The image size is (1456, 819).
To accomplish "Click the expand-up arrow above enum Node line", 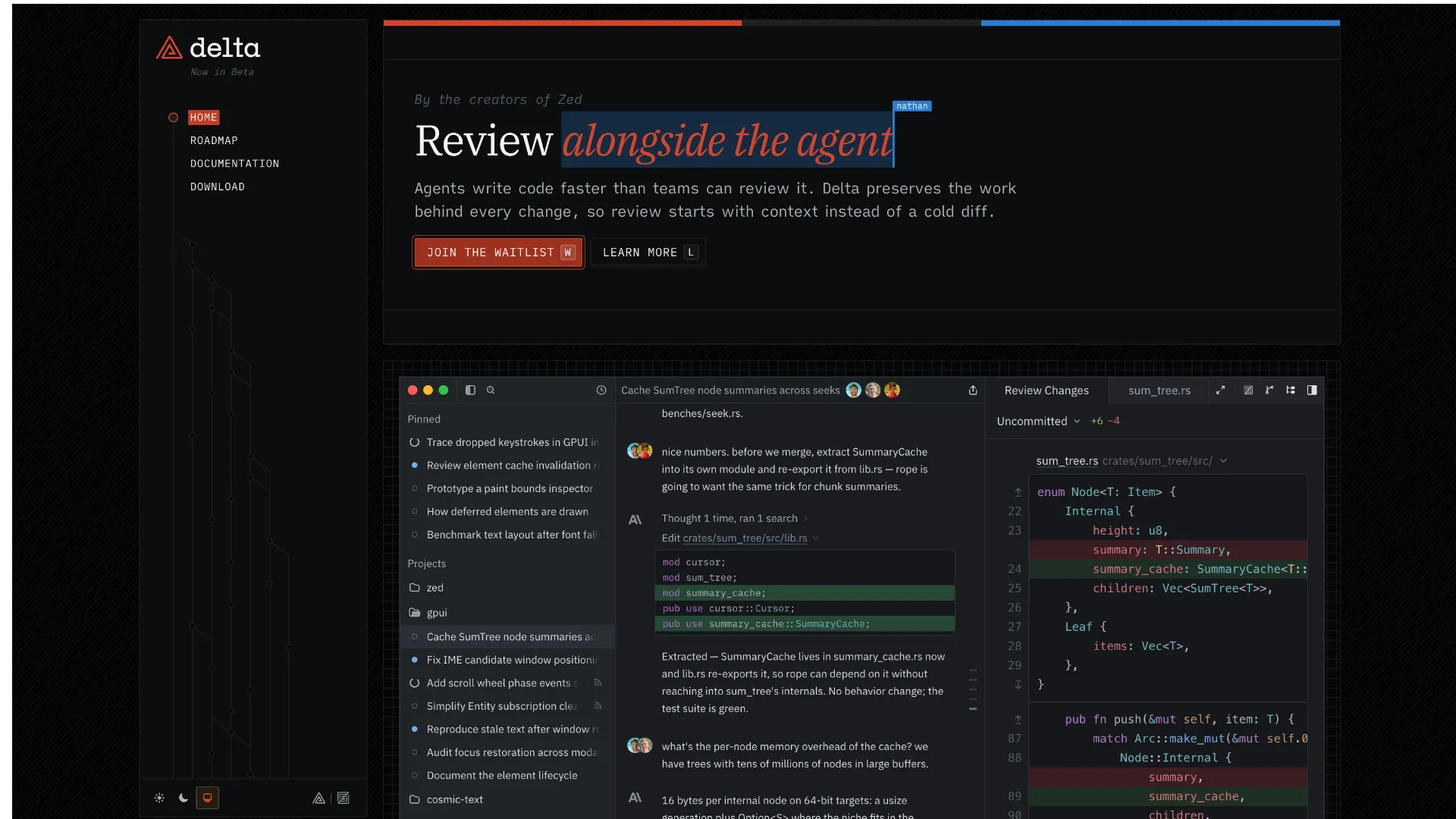I will click(1018, 492).
